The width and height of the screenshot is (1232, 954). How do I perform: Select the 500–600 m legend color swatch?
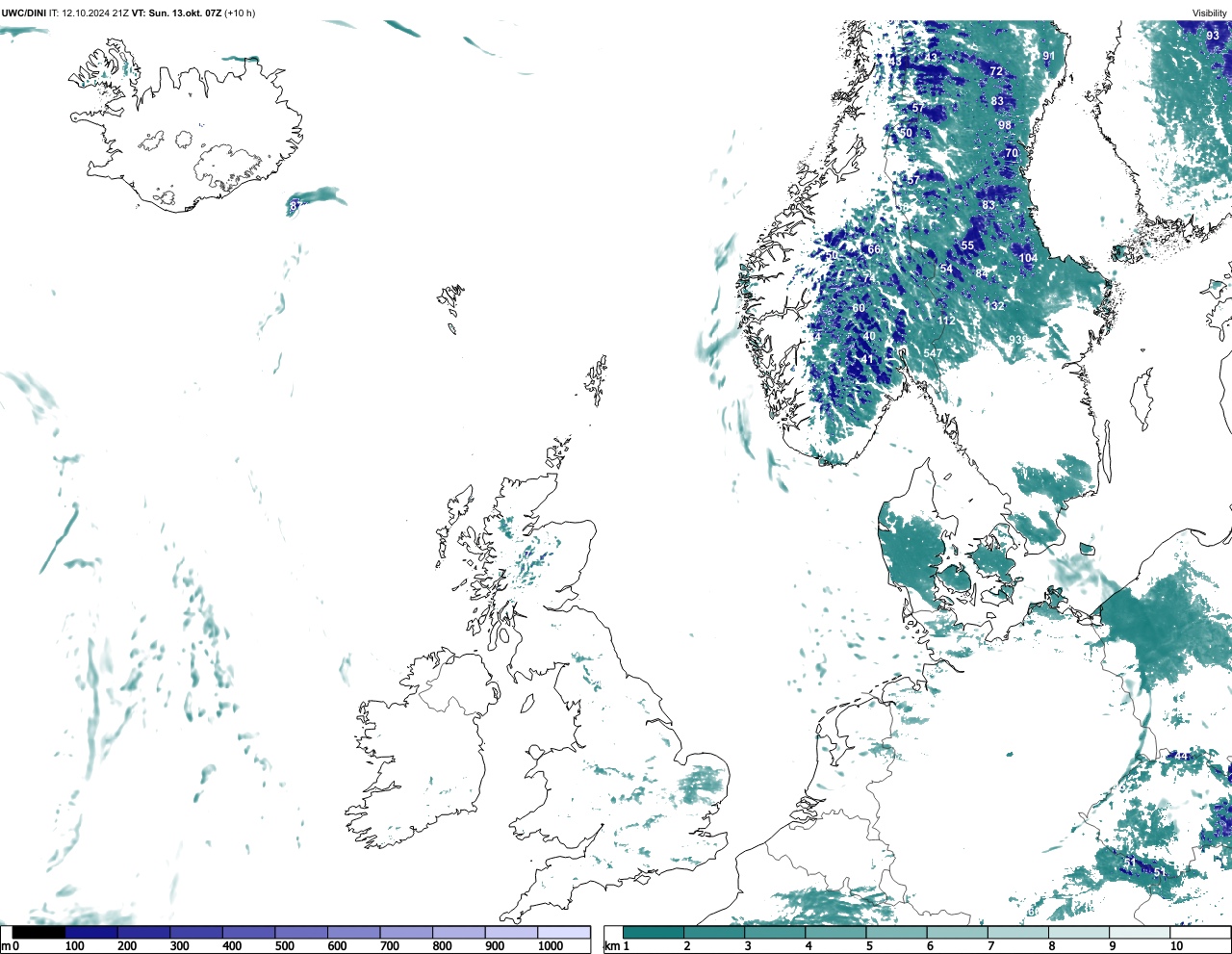click(301, 932)
